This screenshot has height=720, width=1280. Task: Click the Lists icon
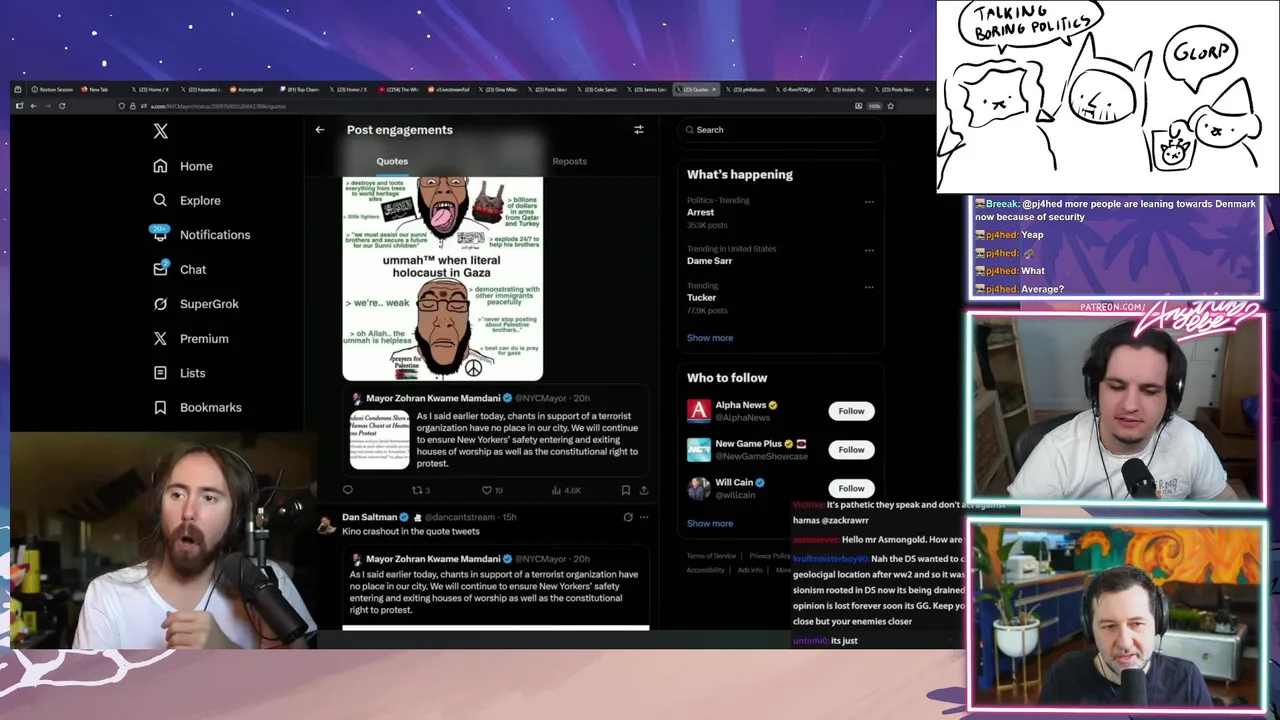pyautogui.click(x=160, y=373)
